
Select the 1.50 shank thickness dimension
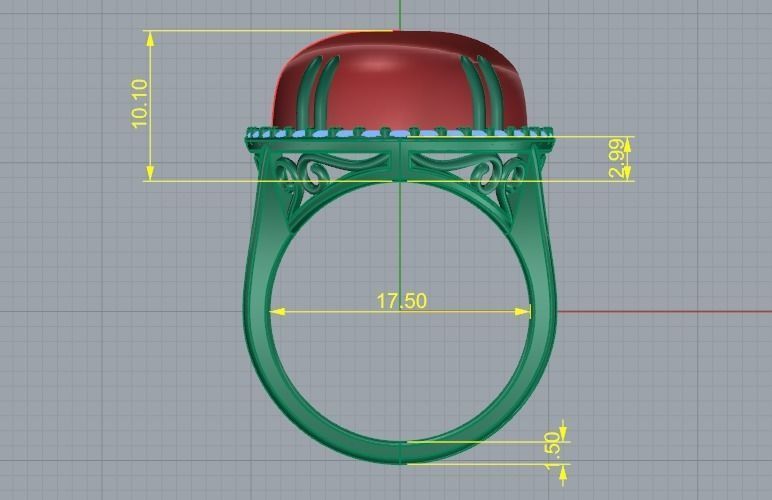tap(554, 451)
